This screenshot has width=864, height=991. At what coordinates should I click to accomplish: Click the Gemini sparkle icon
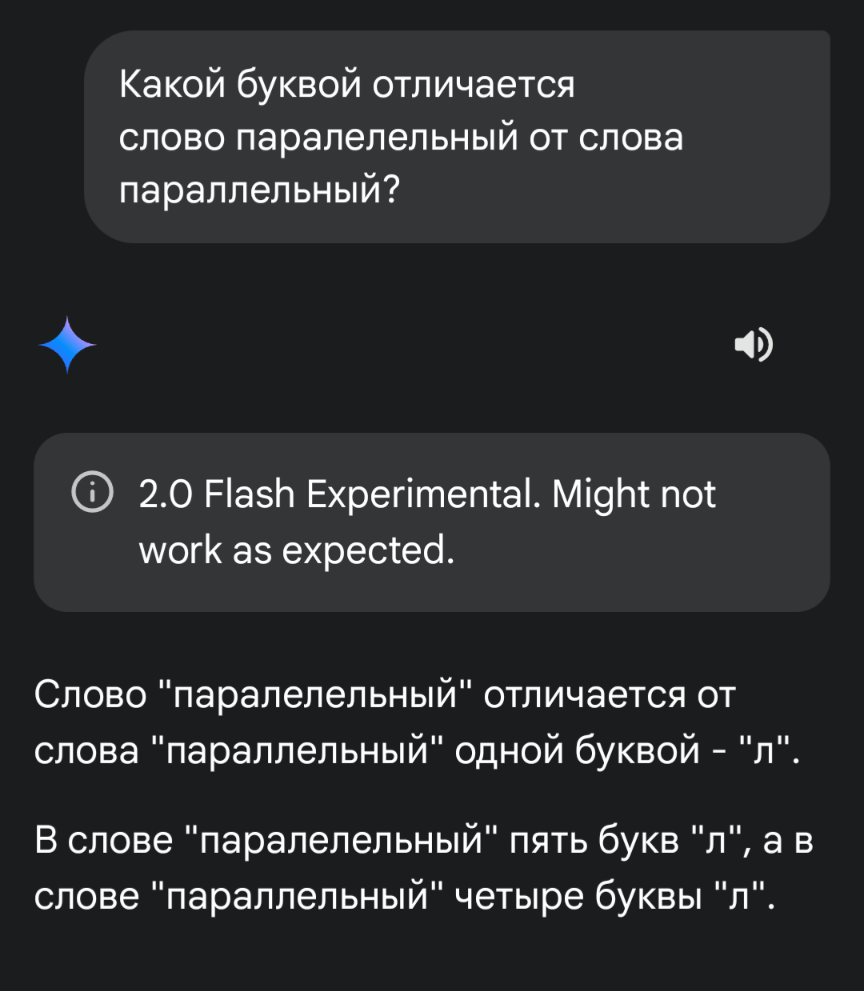click(x=67, y=345)
